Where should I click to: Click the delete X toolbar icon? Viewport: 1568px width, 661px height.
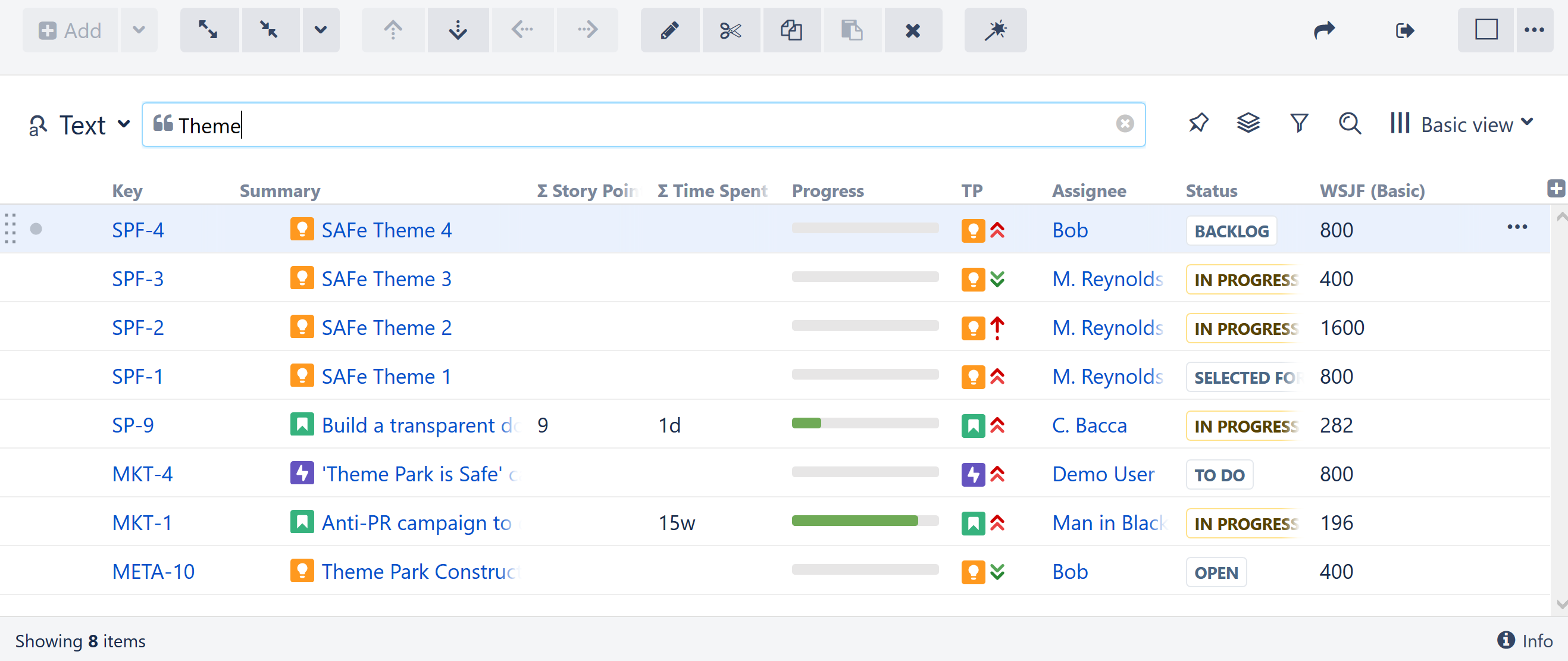tap(912, 30)
